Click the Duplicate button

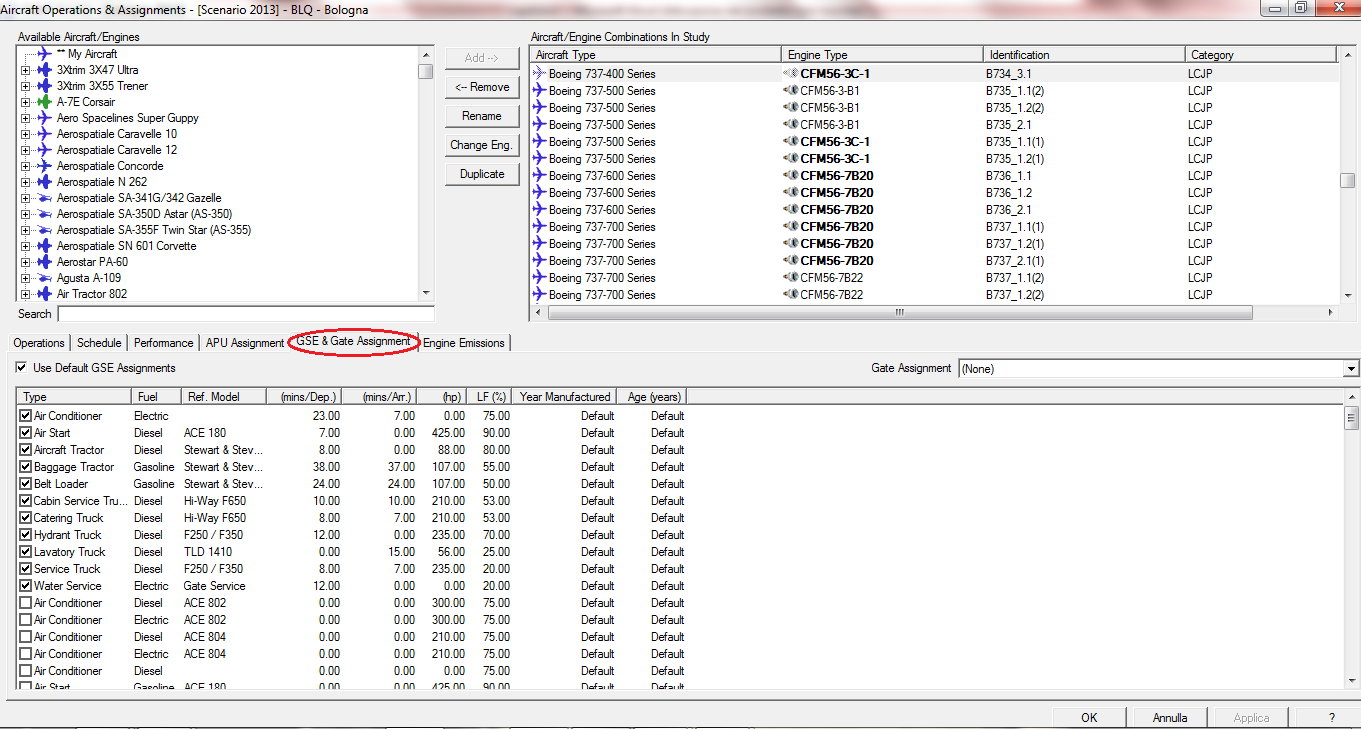[x=482, y=174]
